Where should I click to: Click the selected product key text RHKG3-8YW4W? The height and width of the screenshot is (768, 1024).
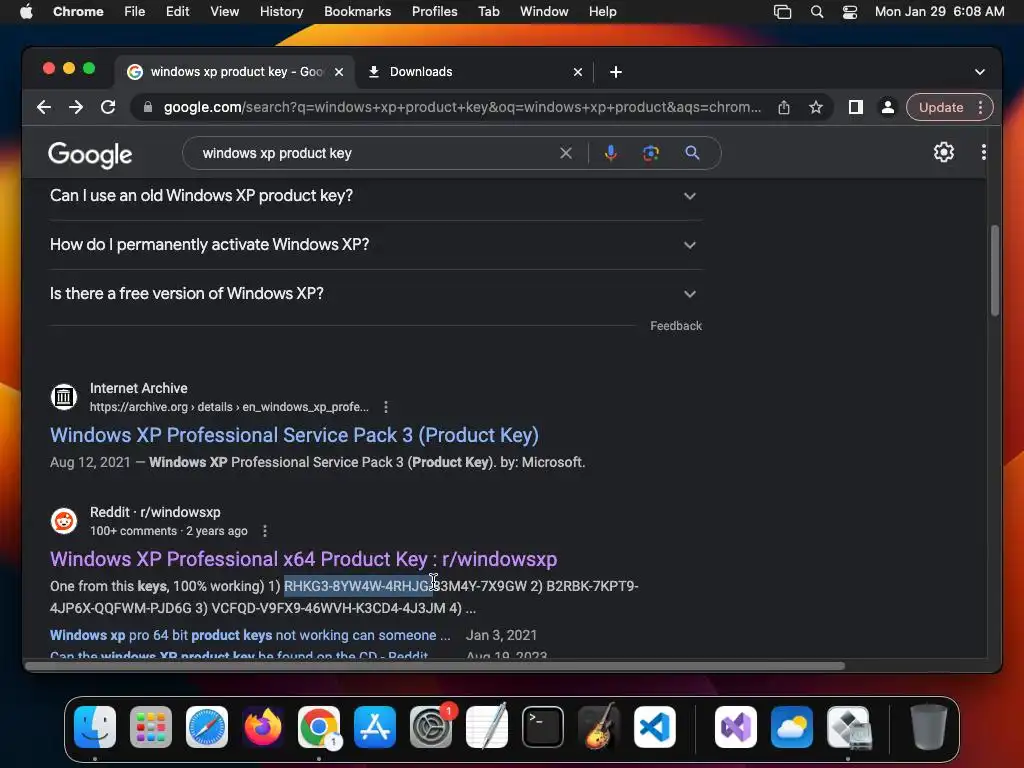(x=358, y=586)
